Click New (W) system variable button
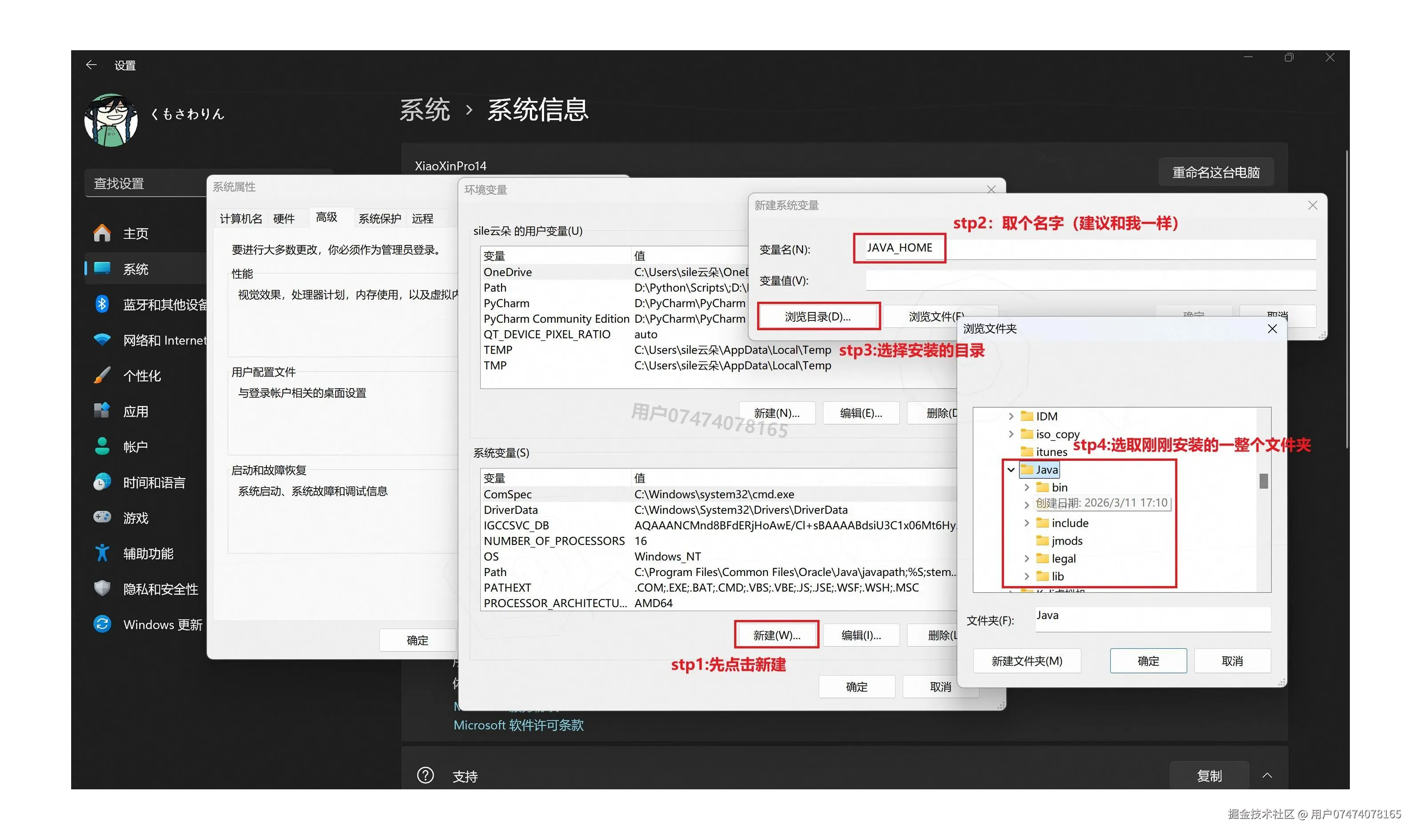This screenshot has width=1421, height=840. click(776, 635)
